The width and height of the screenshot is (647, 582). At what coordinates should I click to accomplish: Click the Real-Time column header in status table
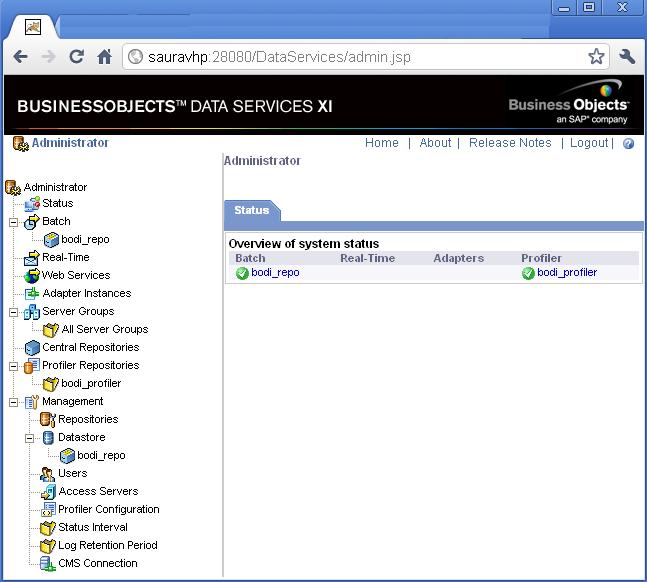(367, 258)
